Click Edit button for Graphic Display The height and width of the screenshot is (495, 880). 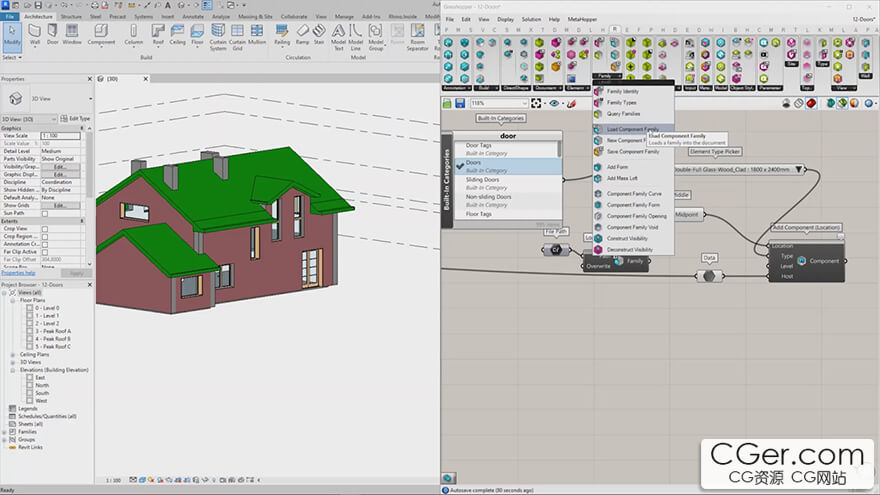coord(59,175)
